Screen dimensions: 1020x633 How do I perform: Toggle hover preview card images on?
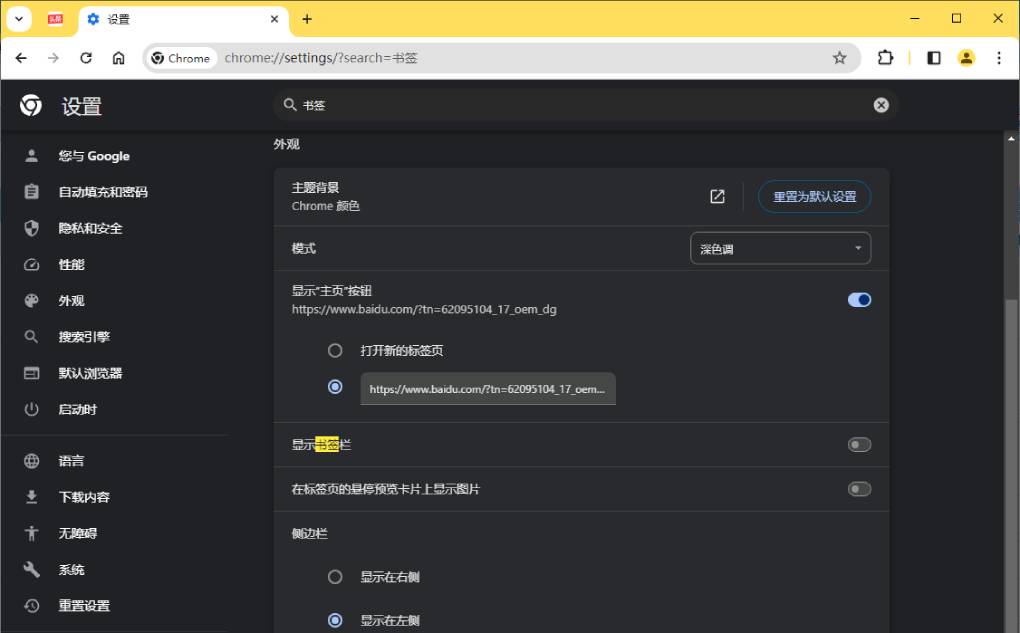[858, 489]
